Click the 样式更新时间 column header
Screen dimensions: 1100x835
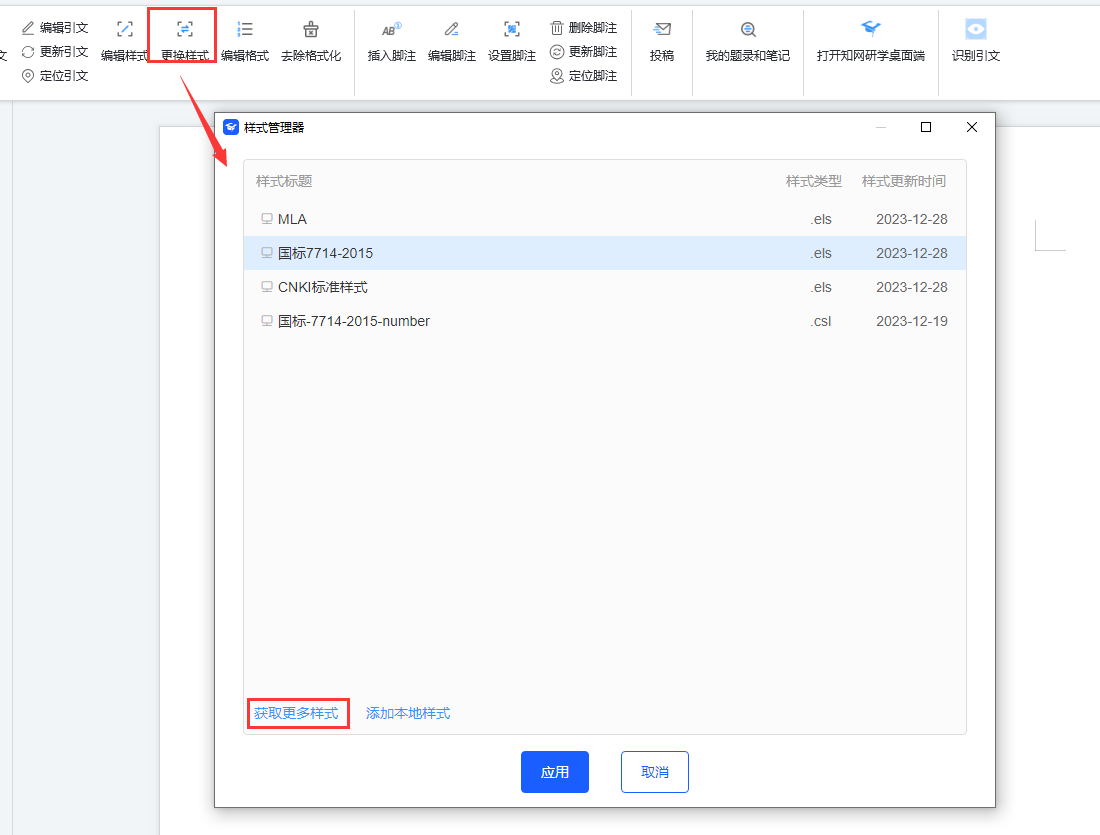(x=904, y=181)
